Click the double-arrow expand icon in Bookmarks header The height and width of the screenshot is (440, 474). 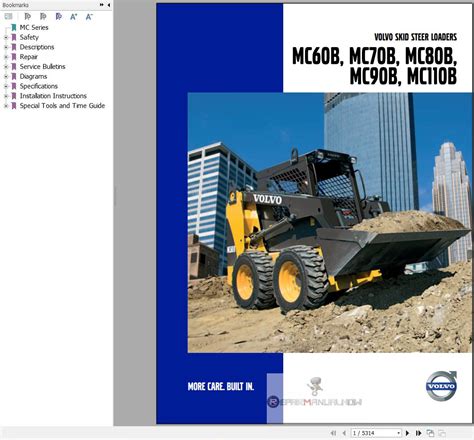(x=101, y=5)
